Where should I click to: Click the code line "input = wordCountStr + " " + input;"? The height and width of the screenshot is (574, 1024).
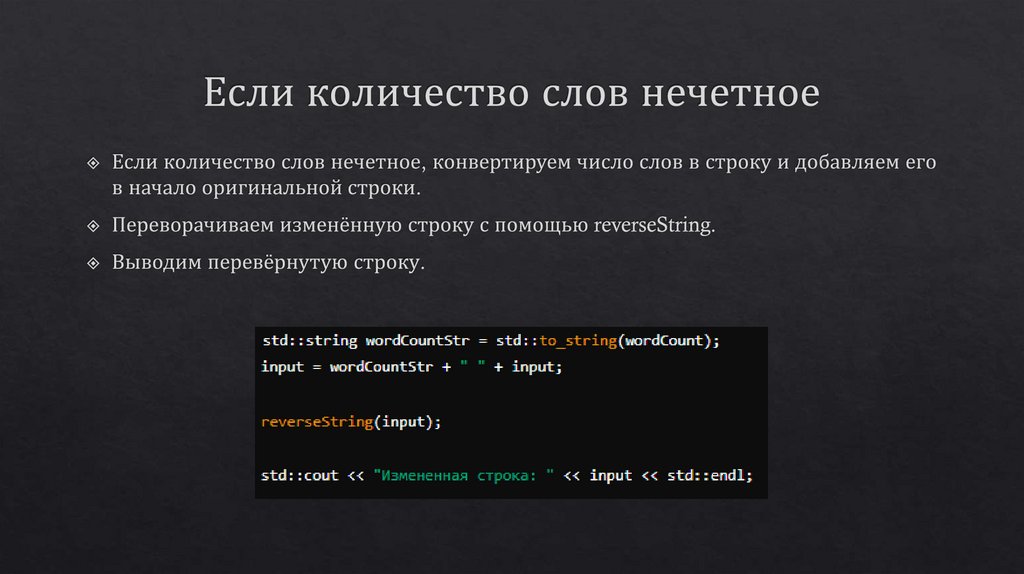click(x=411, y=367)
